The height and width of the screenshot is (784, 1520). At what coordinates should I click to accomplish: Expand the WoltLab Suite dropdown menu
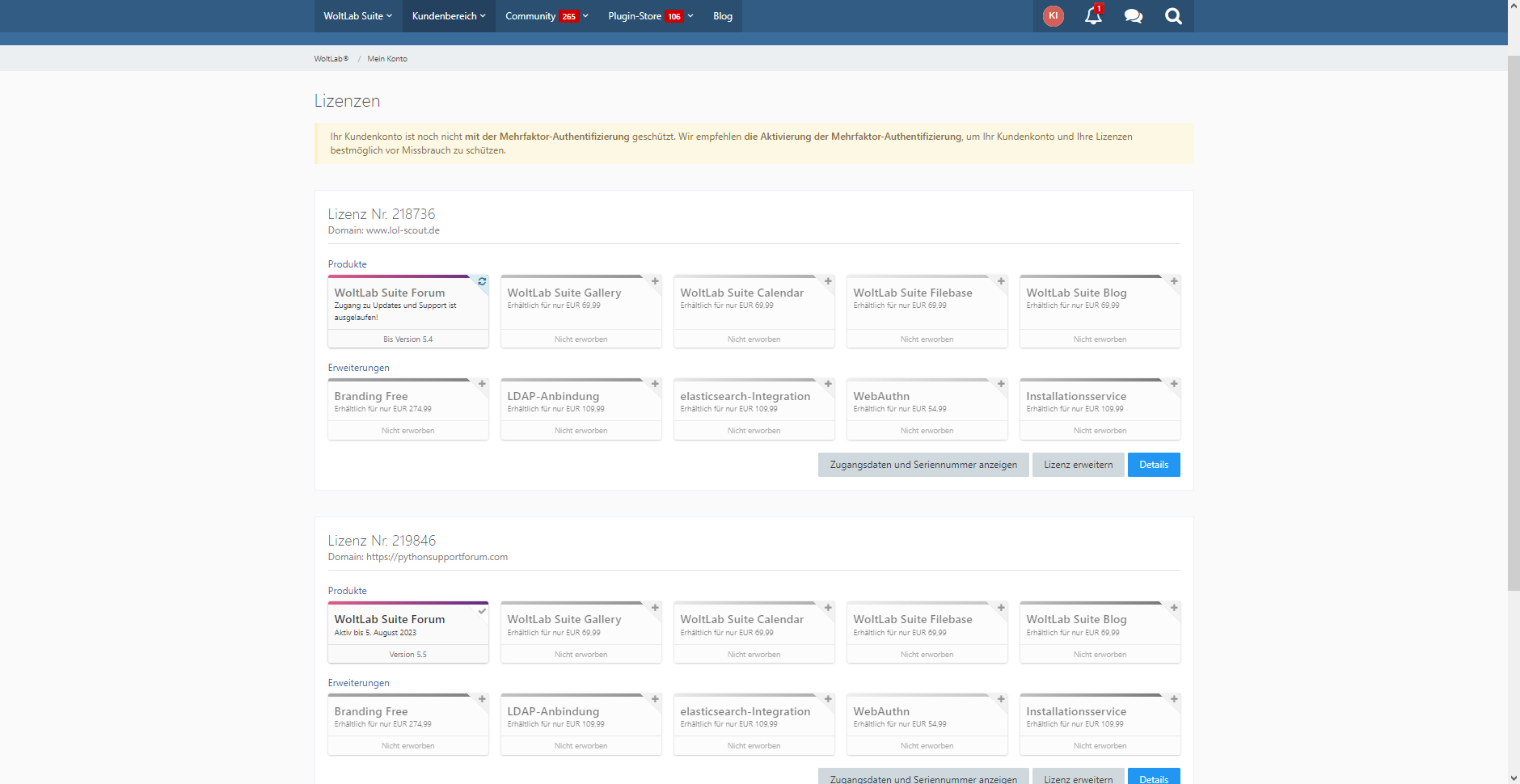click(357, 16)
